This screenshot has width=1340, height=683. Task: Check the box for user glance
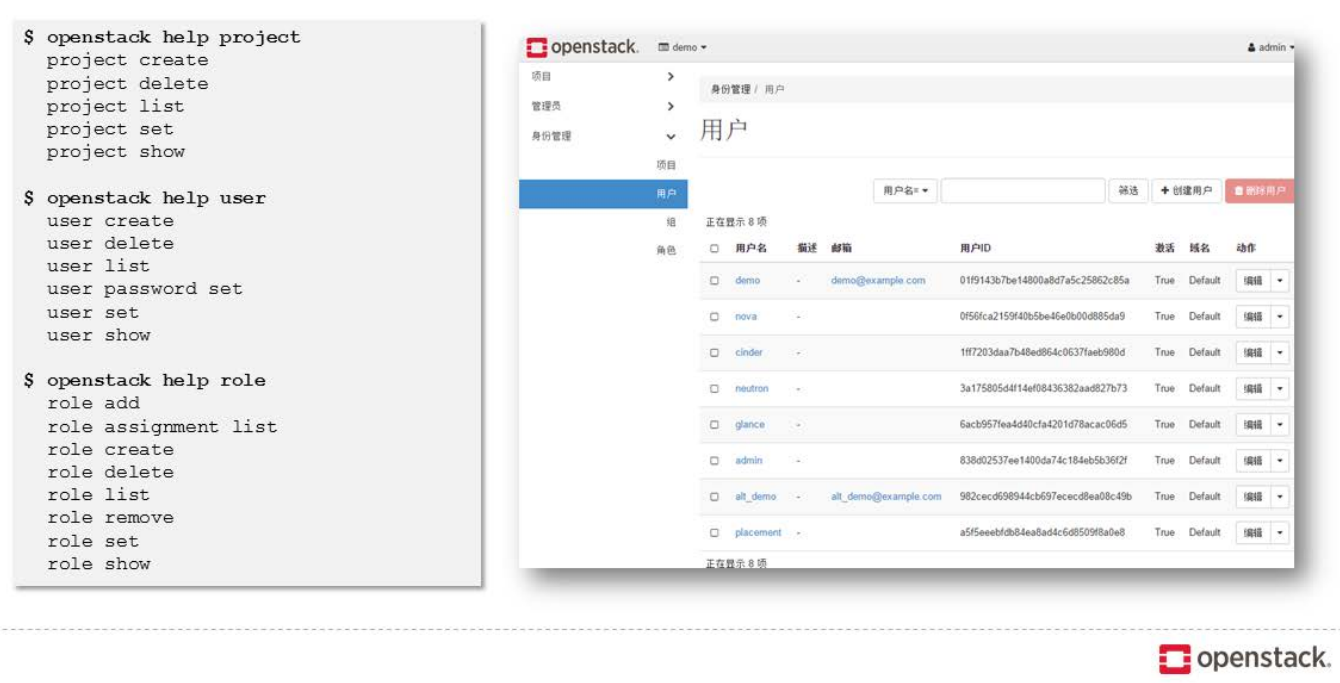click(714, 425)
